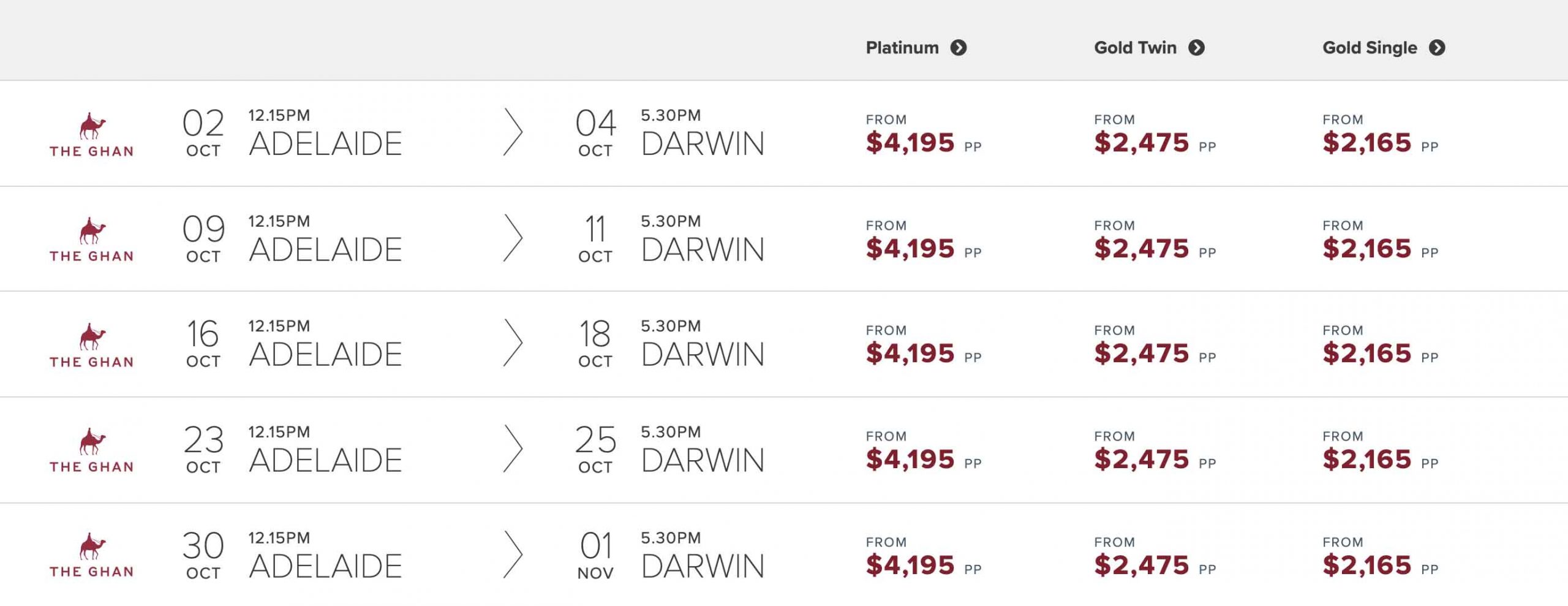Click DARWIN arrival on 01 Nov
The height and width of the screenshot is (606, 1568).
(x=703, y=566)
